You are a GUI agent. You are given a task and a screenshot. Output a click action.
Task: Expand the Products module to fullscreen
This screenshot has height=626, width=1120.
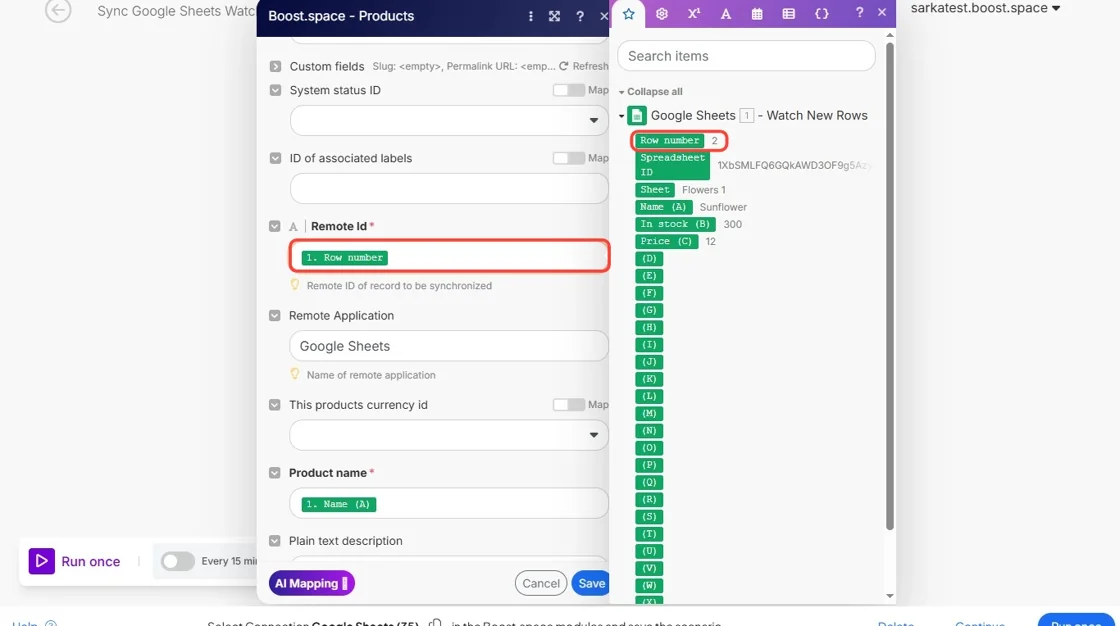tap(554, 16)
